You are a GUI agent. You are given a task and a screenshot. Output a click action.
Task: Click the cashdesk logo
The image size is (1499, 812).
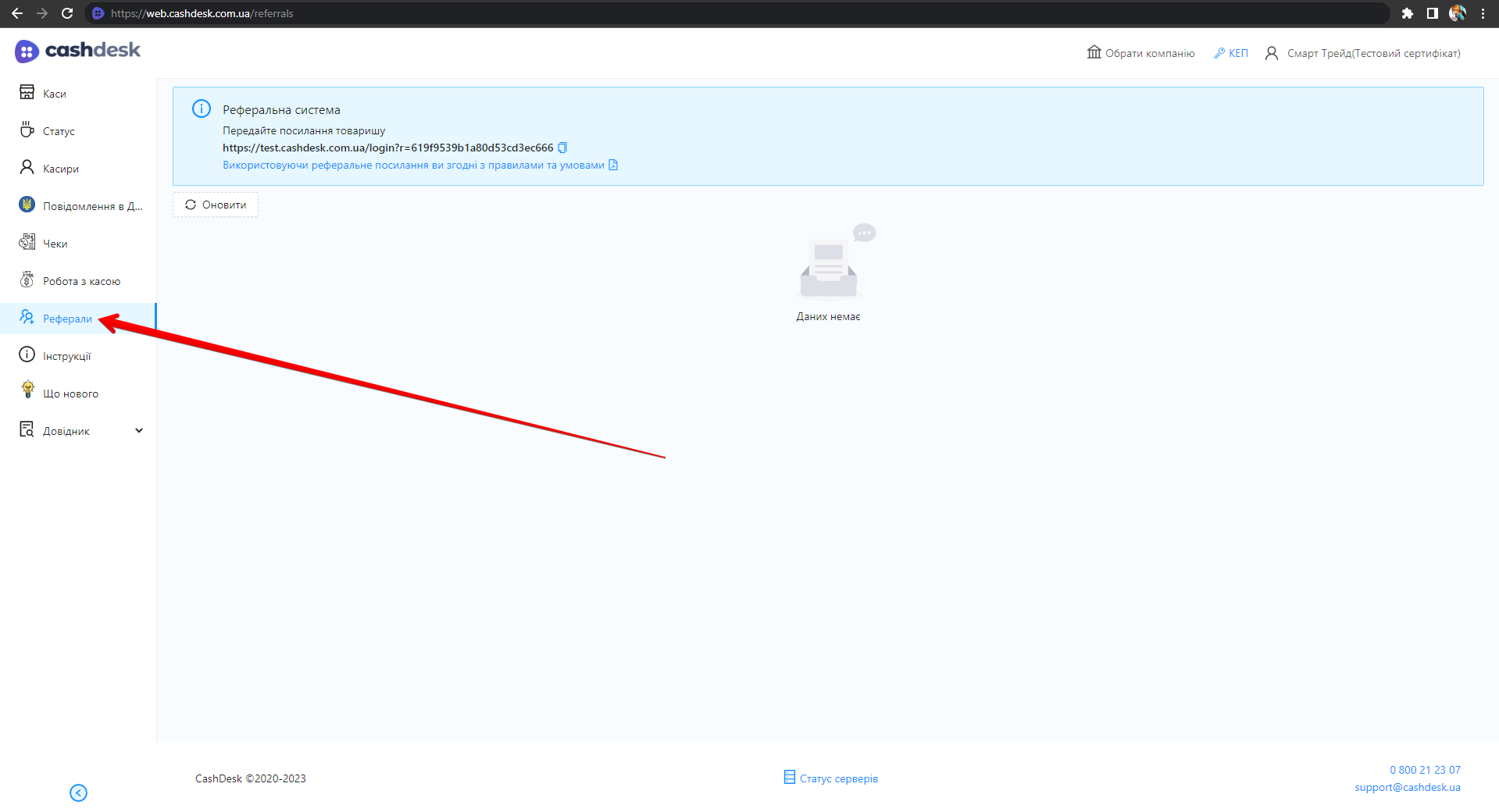click(x=77, y=51)
